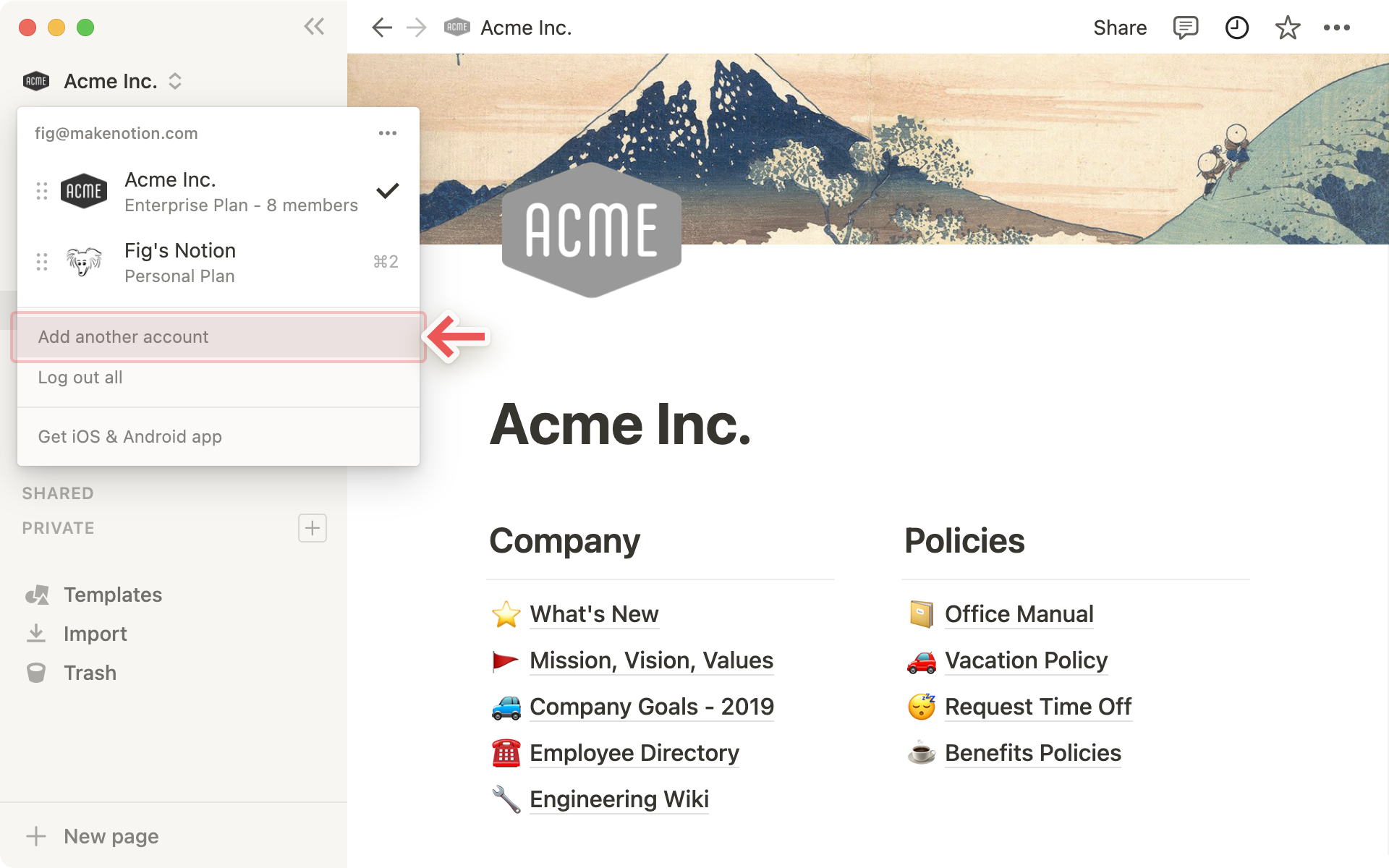The image size is (1389, 868).
Task: Go forward with right arrow
Action: [417, 27]
